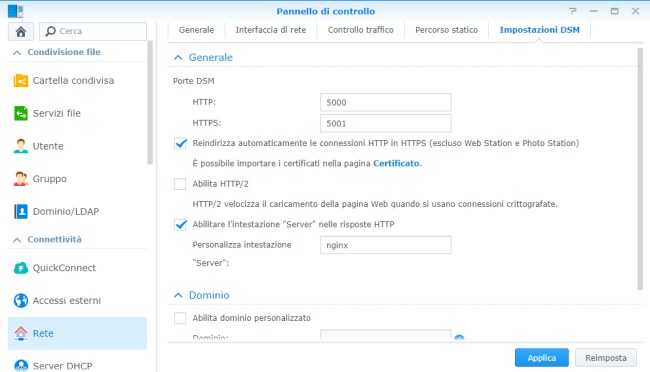This screenshot has height=372, width=650.
Task: Collapse the Dominio section chevron
Action: (178, 295)
